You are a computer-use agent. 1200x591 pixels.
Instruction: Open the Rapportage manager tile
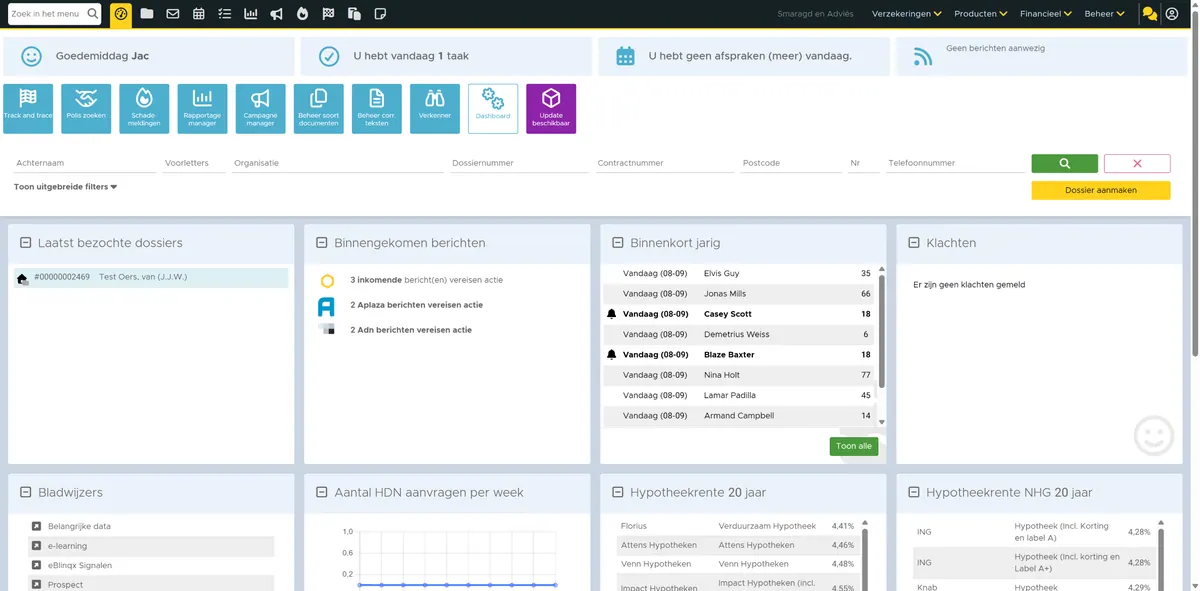202,109
